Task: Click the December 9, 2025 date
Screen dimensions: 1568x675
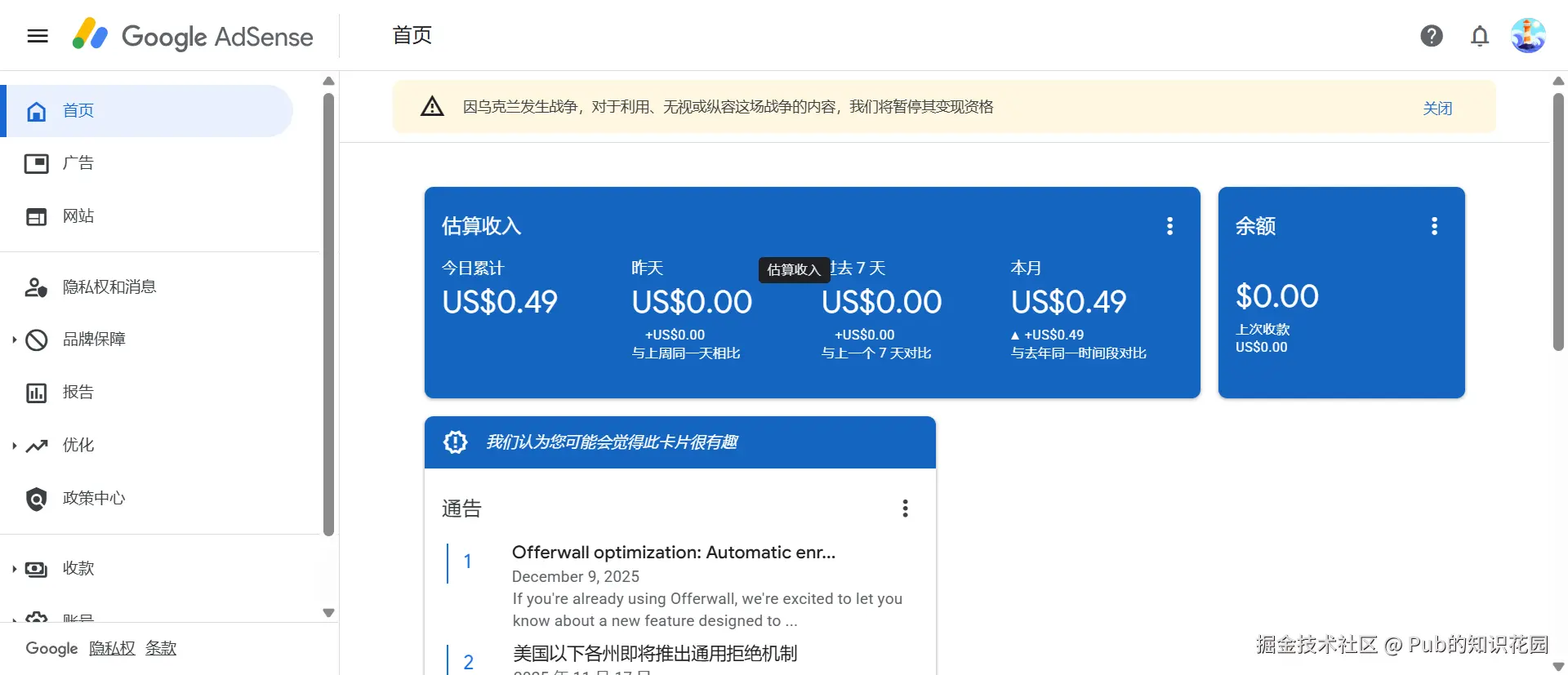Action: (x=576, y=576)
